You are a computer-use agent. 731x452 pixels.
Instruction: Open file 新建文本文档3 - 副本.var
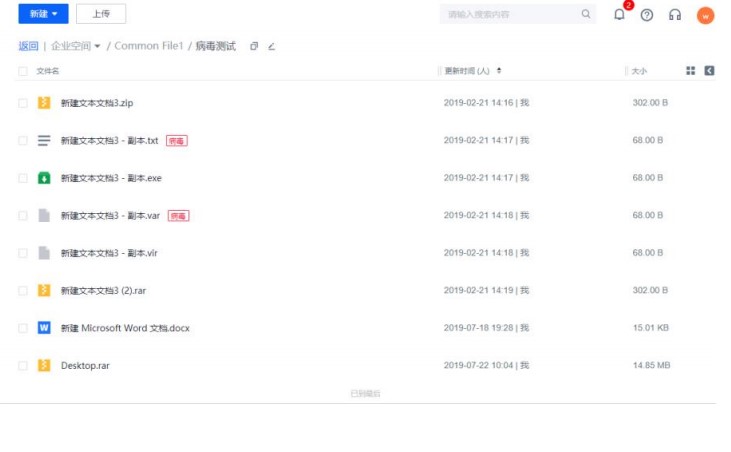point(110,216)
